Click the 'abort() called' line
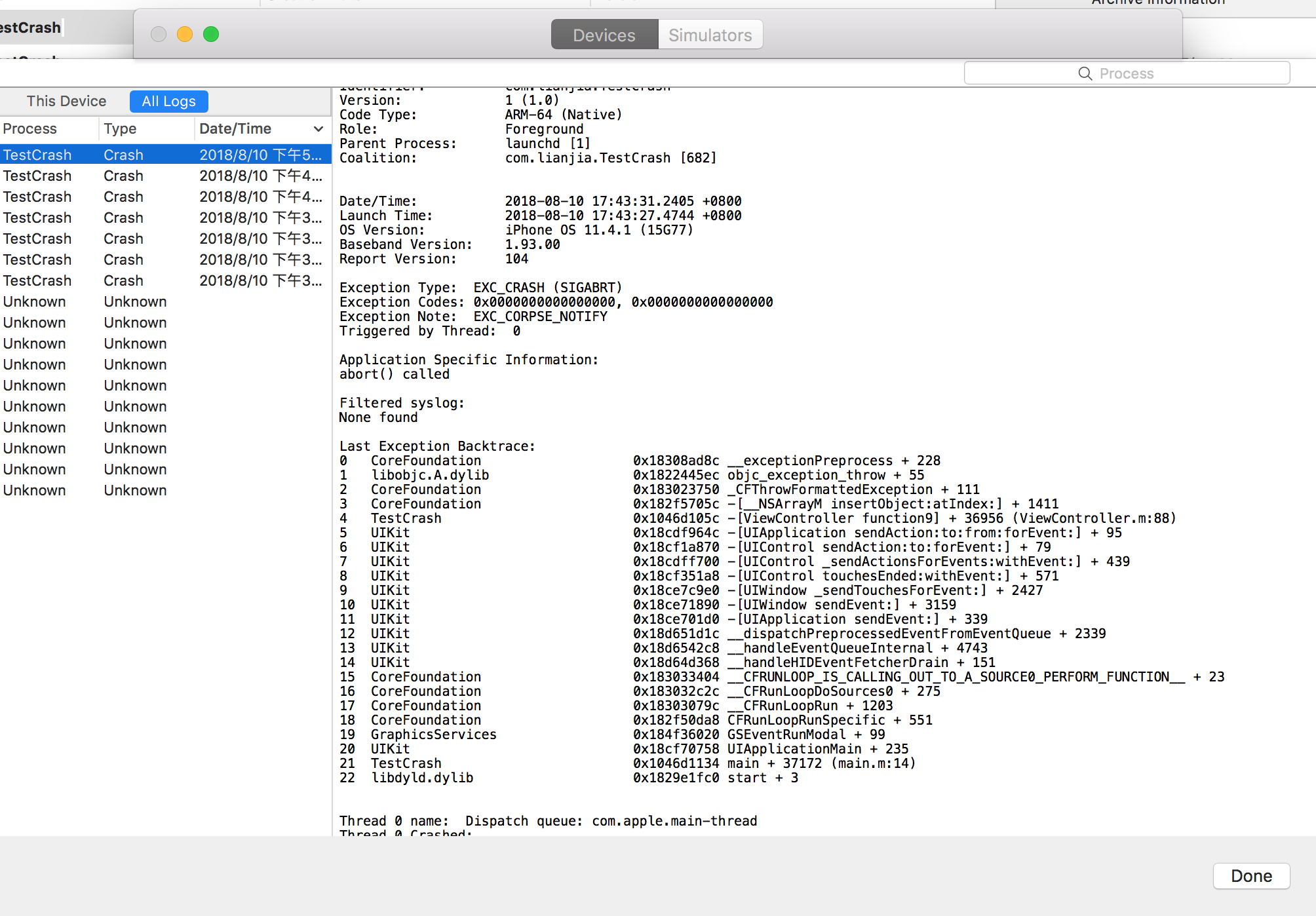1316x916 pixels. (x=394, y=374)
